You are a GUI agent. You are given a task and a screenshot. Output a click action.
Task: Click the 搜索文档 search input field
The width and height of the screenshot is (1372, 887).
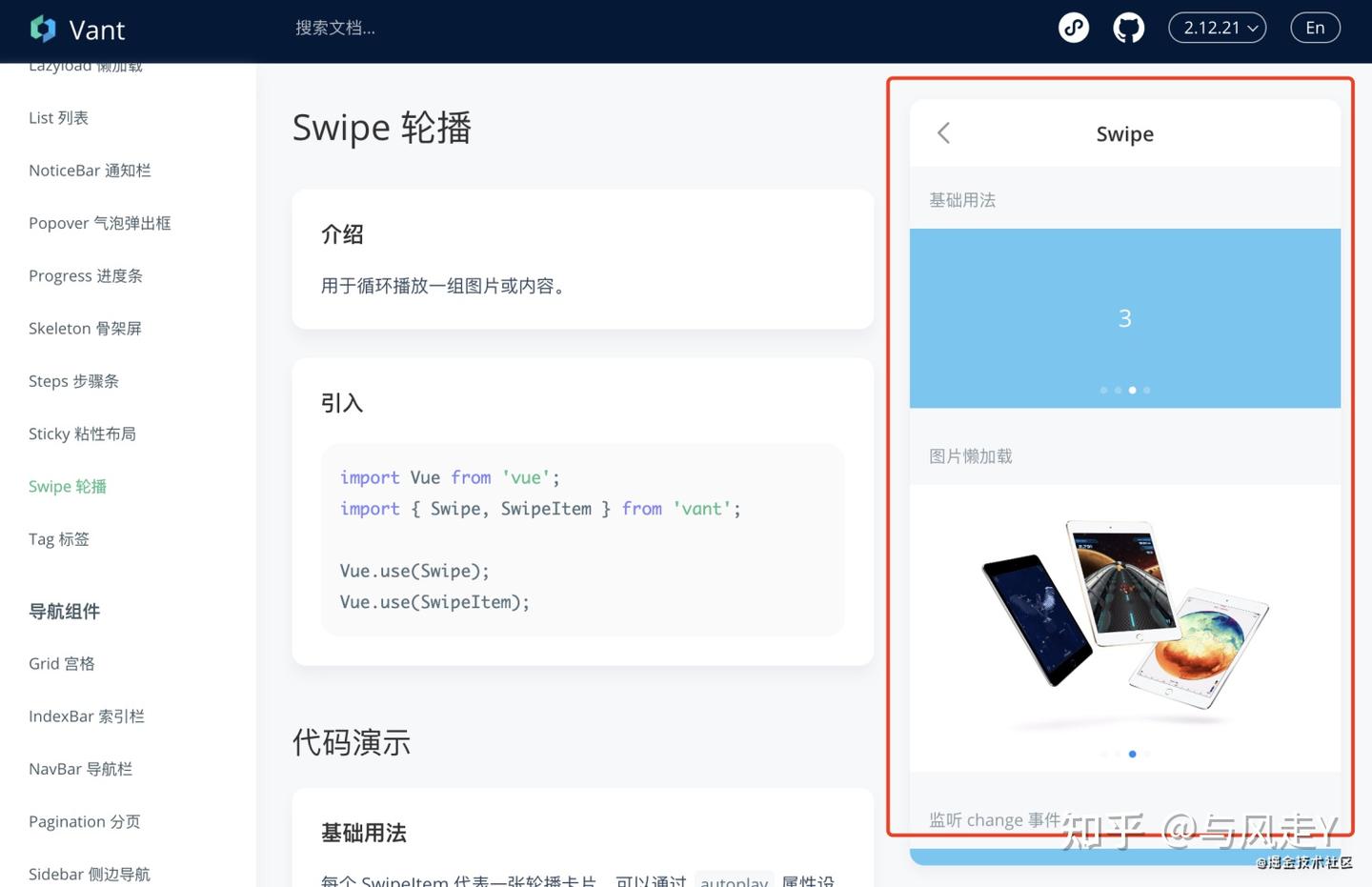point(335,27)
